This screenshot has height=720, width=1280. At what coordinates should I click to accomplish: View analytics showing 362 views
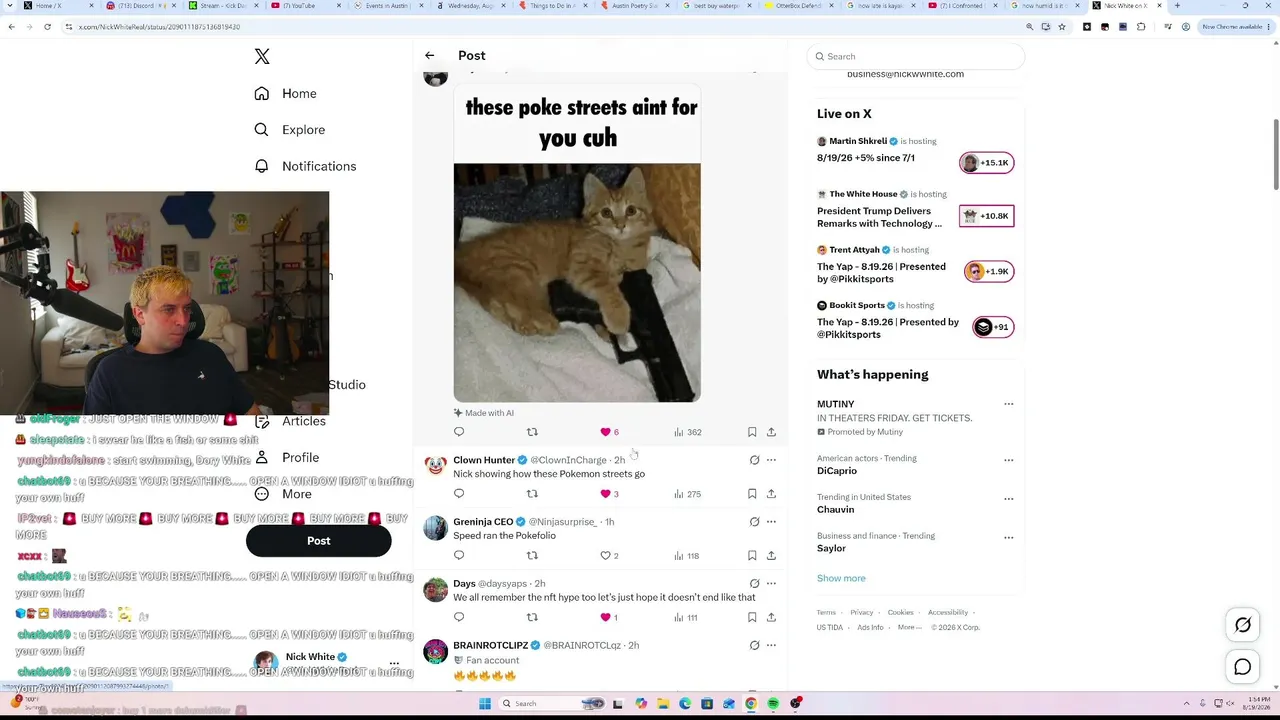pos(687,432)
